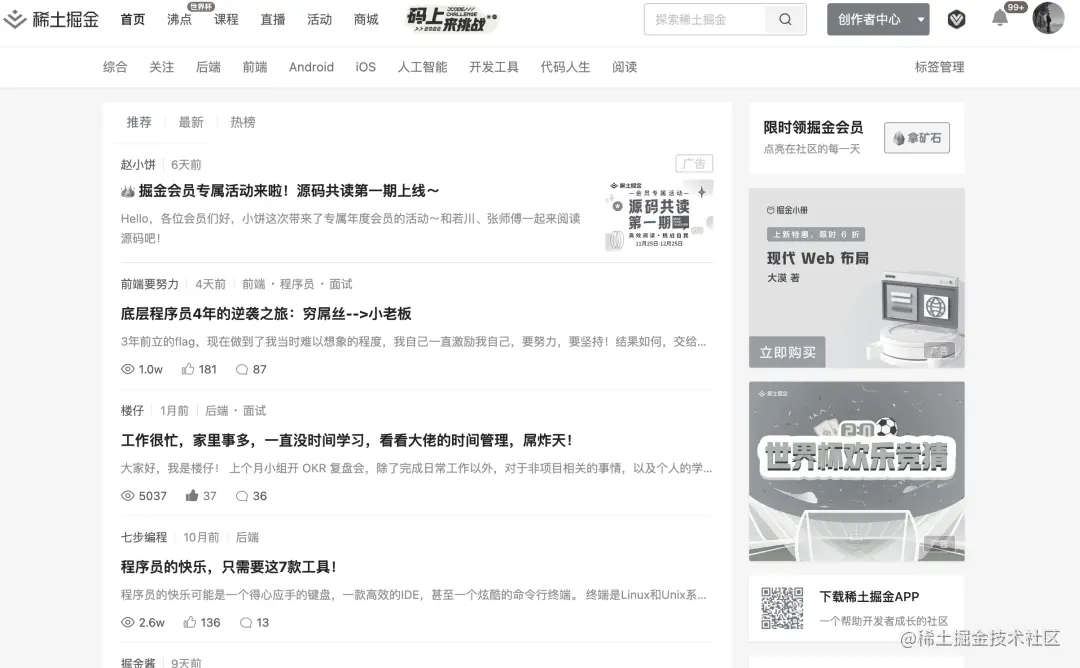The height and width of the screenshot is (668, 1080).
Task: Click the search magnifier icon
Action: tap(784, 19)
